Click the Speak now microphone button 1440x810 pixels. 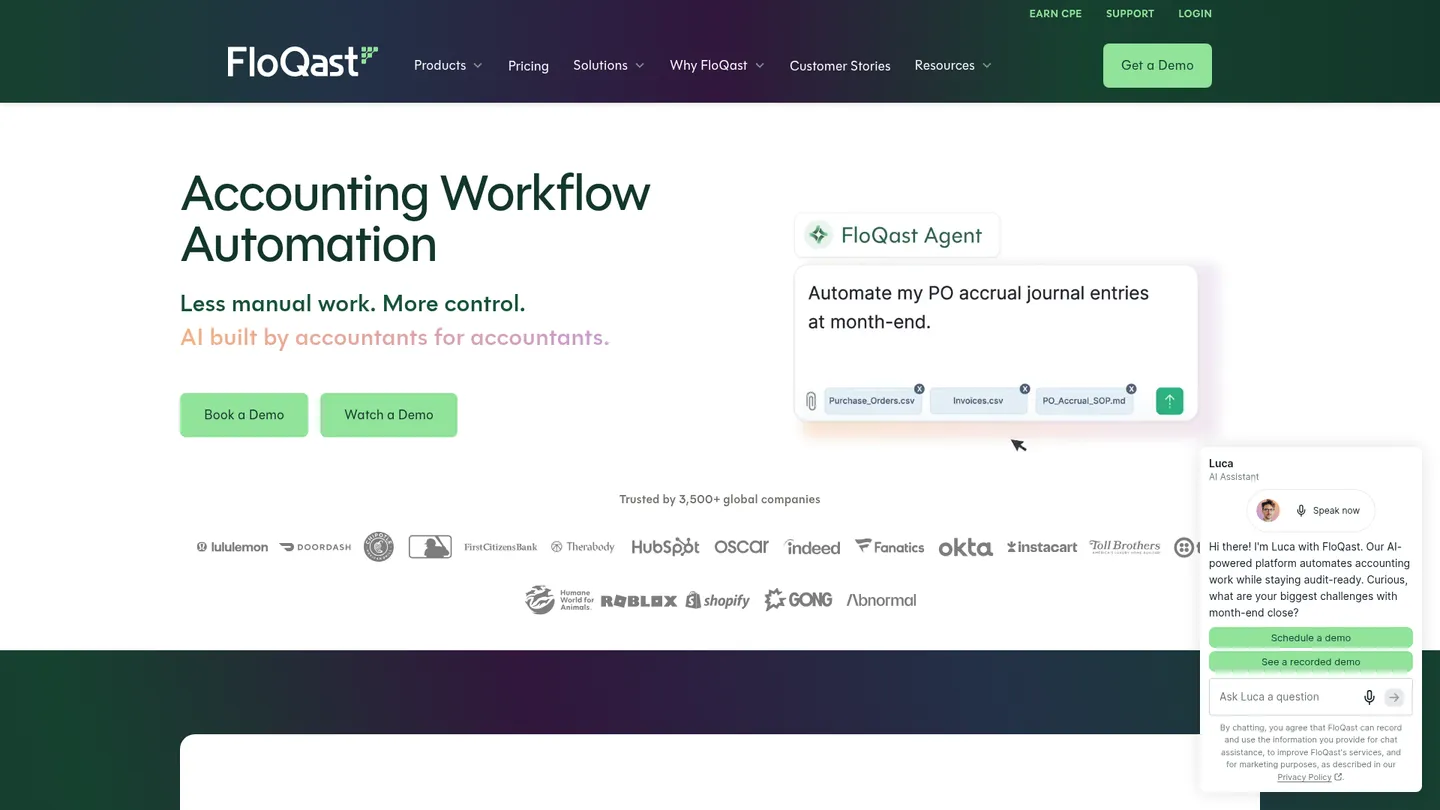coord(1328,510)
